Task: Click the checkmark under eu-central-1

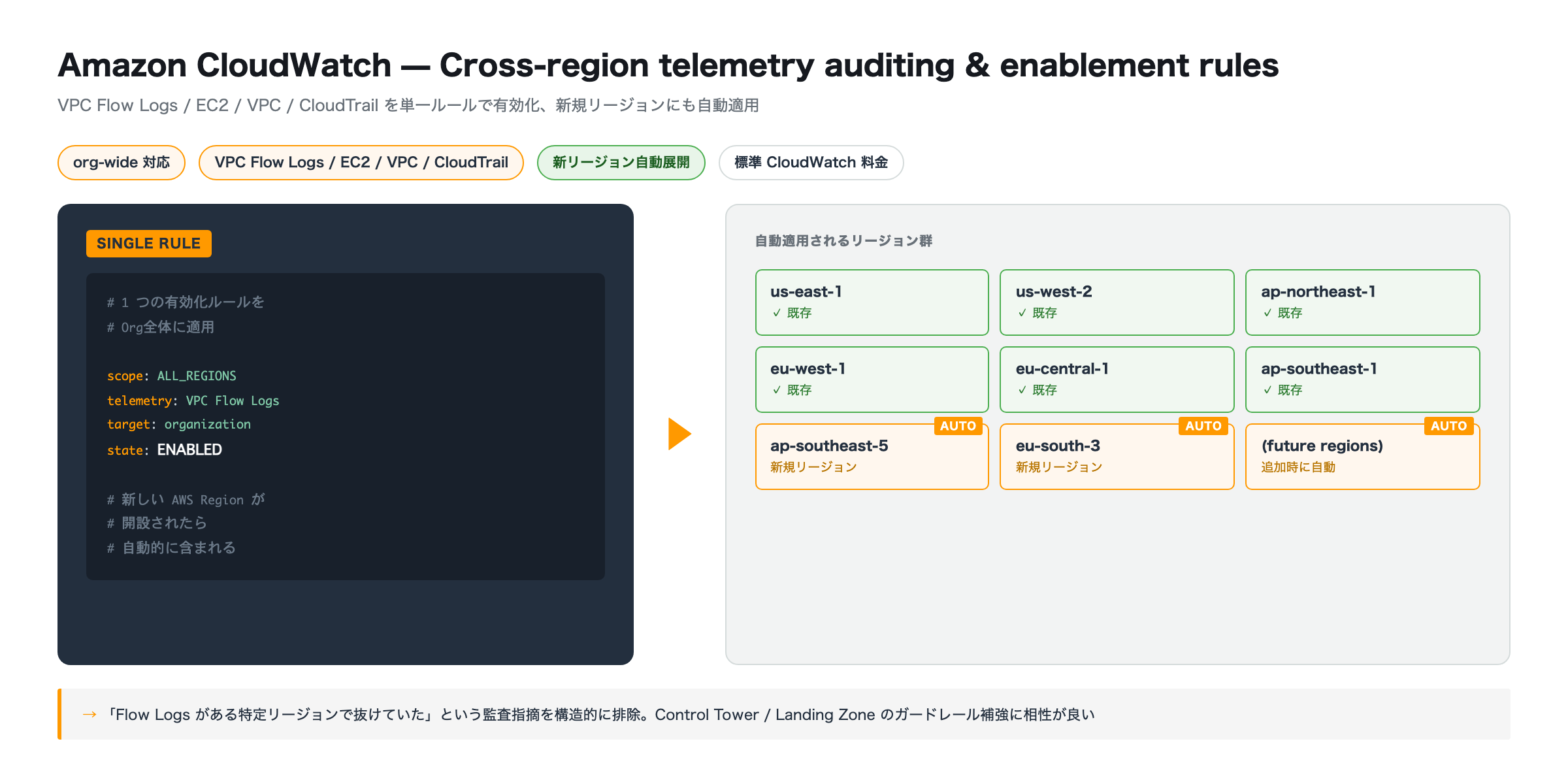Action: [1022, 390]
